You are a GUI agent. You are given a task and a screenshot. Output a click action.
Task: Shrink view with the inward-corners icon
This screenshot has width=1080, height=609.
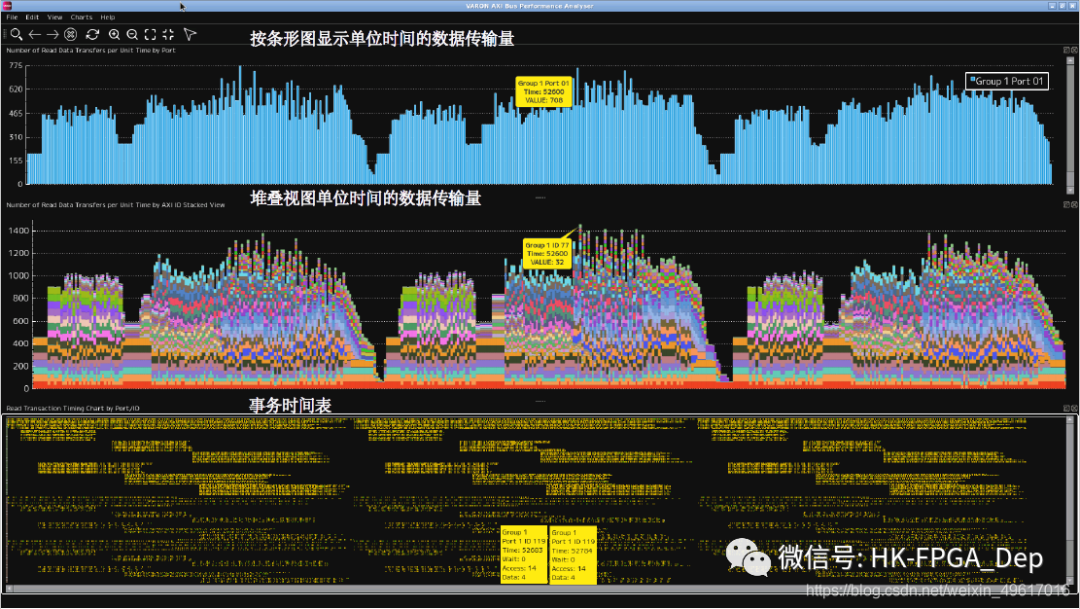click(x=168, y=34)
